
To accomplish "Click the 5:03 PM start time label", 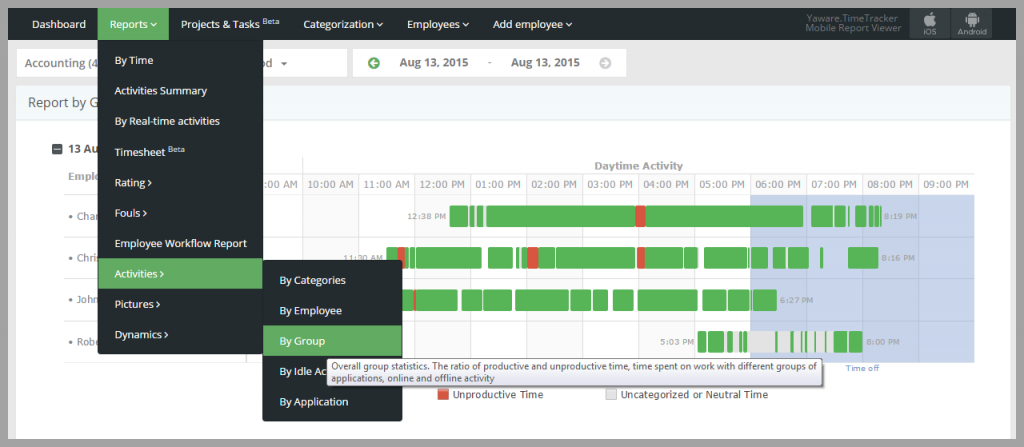I will coord(677,341).
